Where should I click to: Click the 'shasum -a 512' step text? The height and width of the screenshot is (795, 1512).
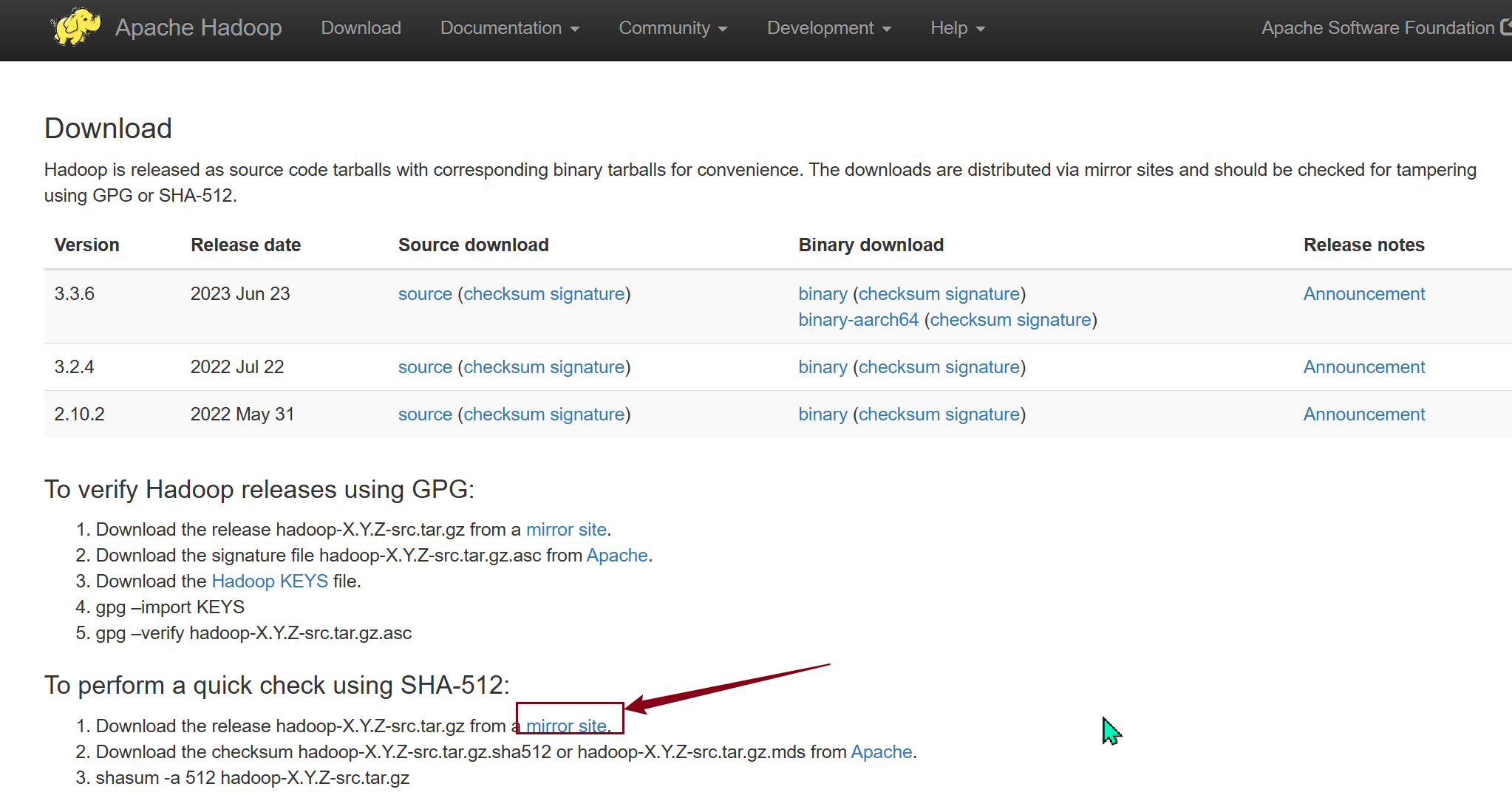click(253, 778)
